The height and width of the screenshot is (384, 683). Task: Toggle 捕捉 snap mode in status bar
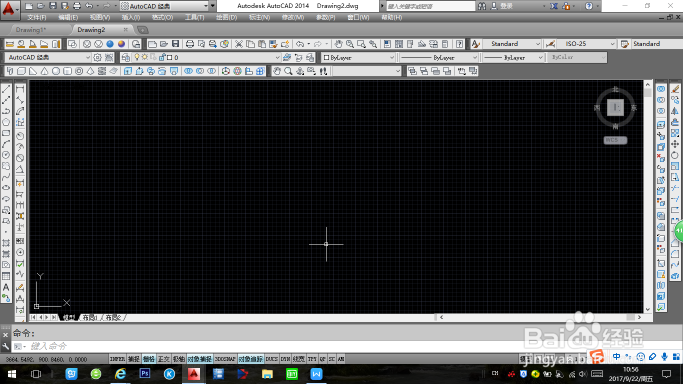click(134, 359)
